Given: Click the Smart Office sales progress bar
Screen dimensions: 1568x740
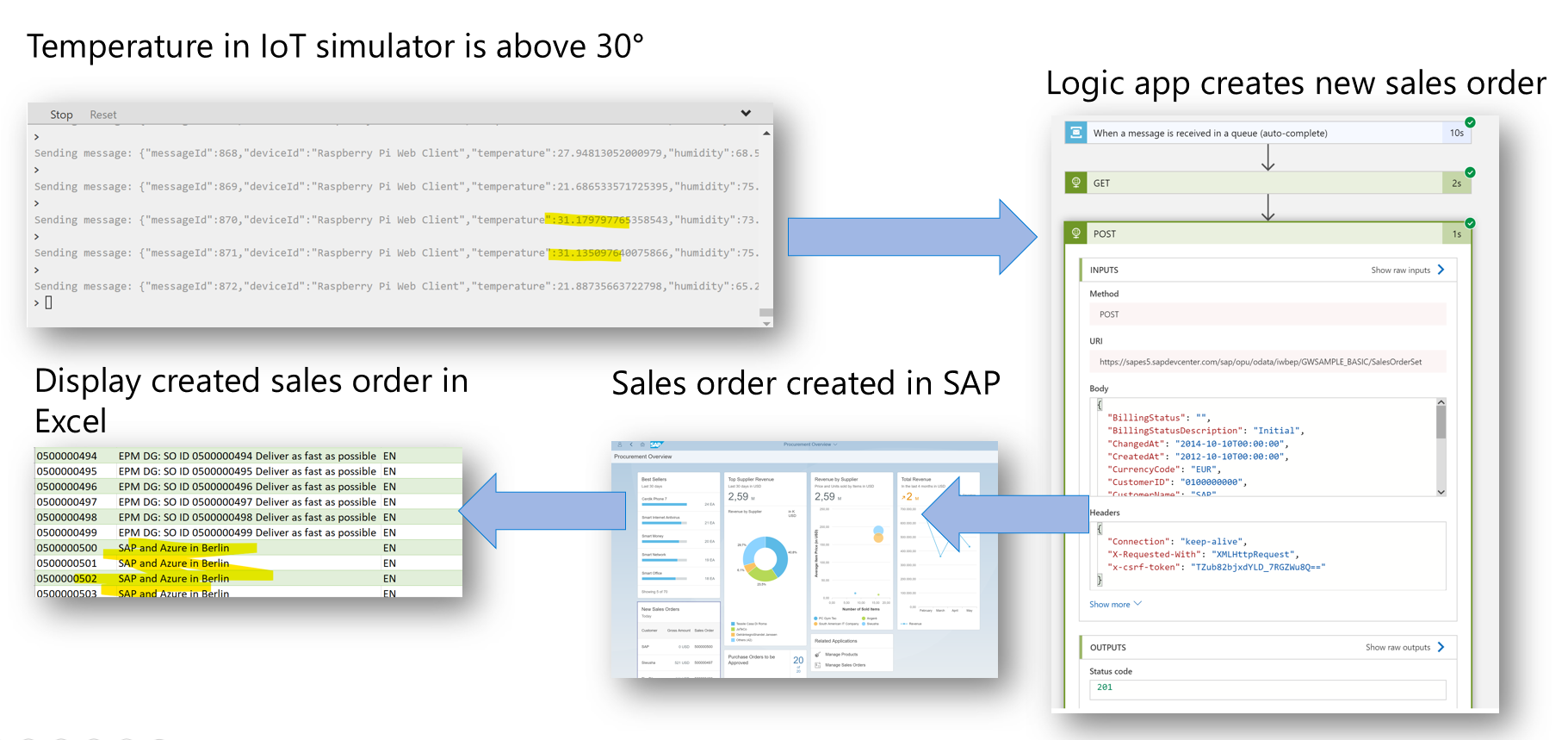Looking at the screenshot, I should [664, 578].
